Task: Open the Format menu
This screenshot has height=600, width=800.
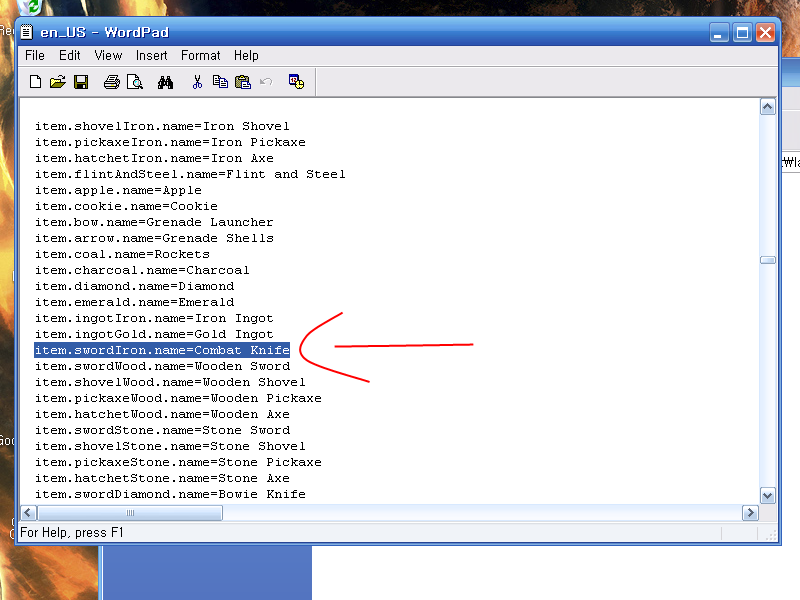Action: click(201, 56)
